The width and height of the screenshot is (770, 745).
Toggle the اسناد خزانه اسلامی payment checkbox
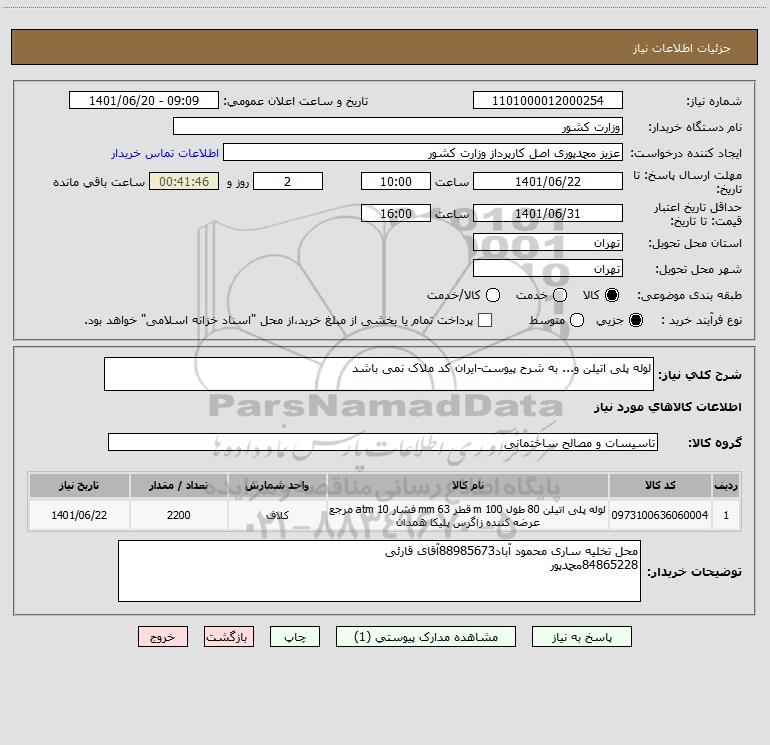coord(485,320)
